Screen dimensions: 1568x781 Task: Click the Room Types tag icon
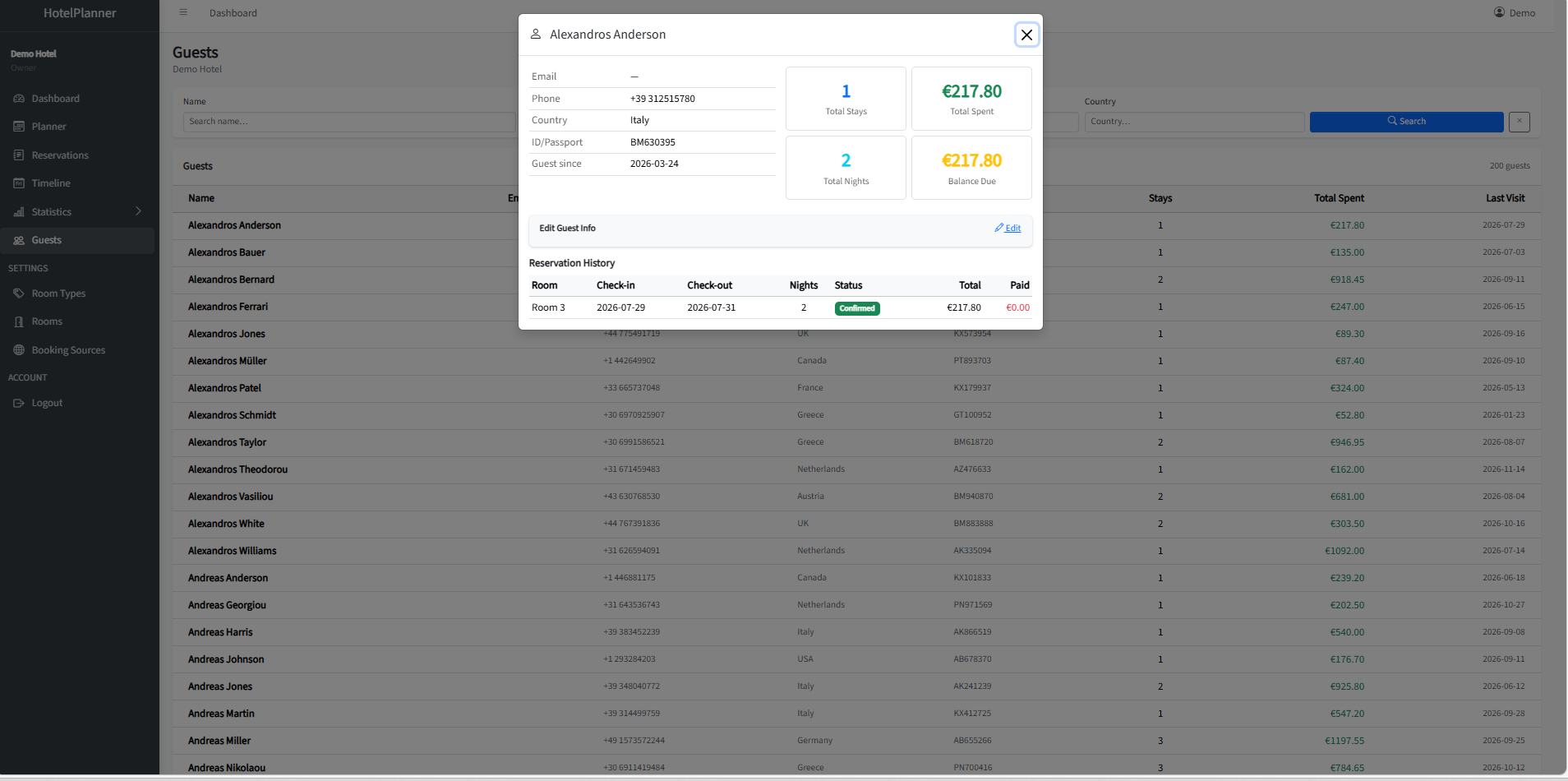point(19,293)
